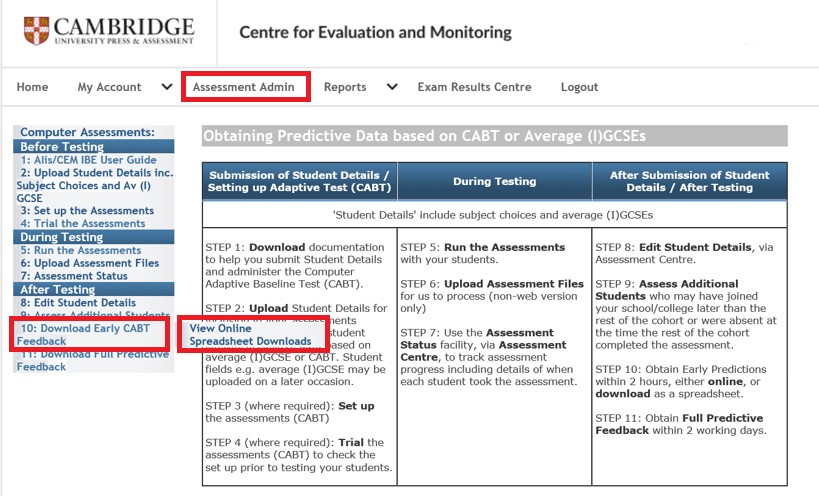Click STEP 7 Assessment Status text
Viewport: 819px width, 496px height.
(489, 357)
